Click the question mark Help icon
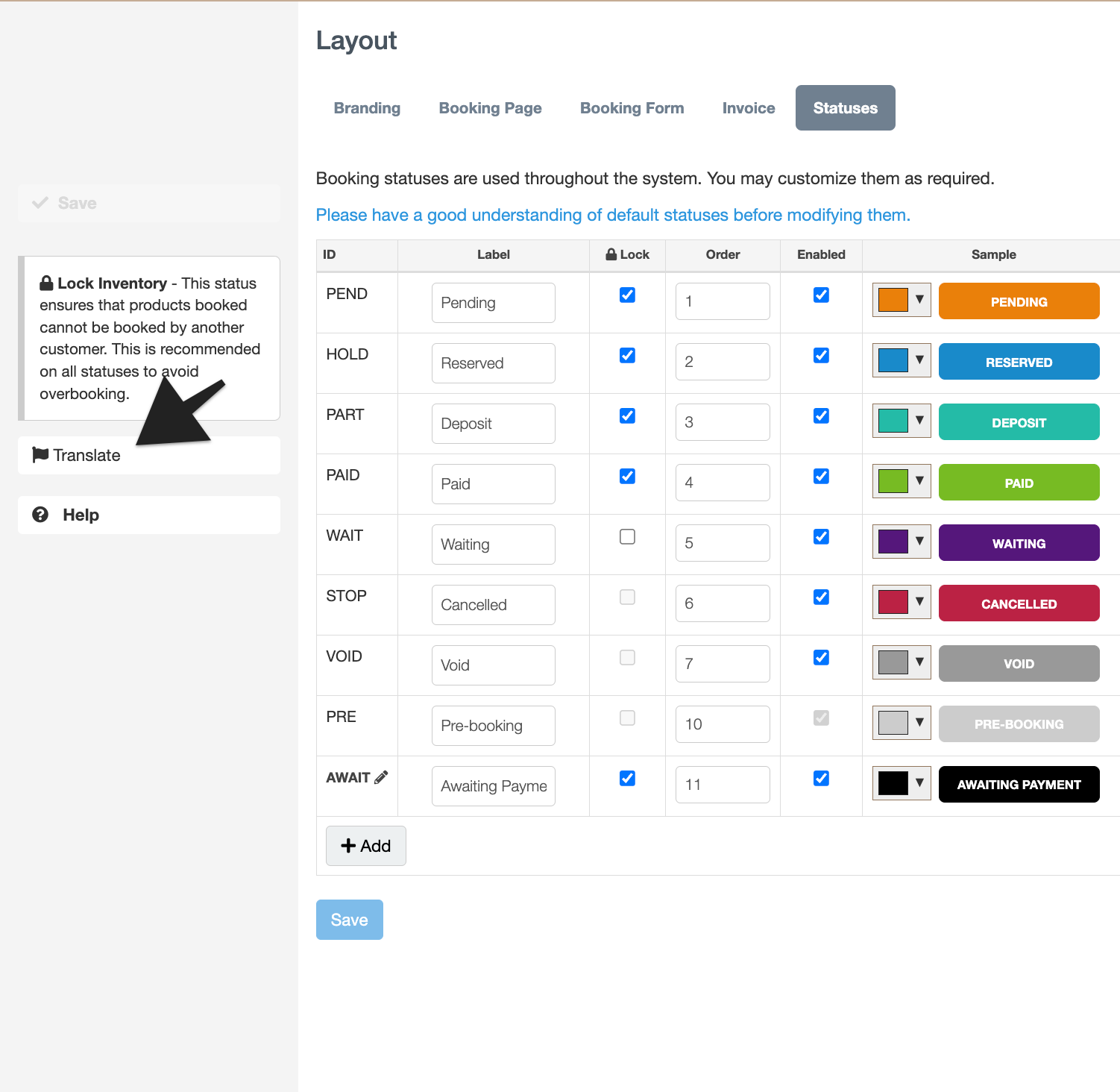This screenshot has width=1120, height=1092. pos(40,515)
